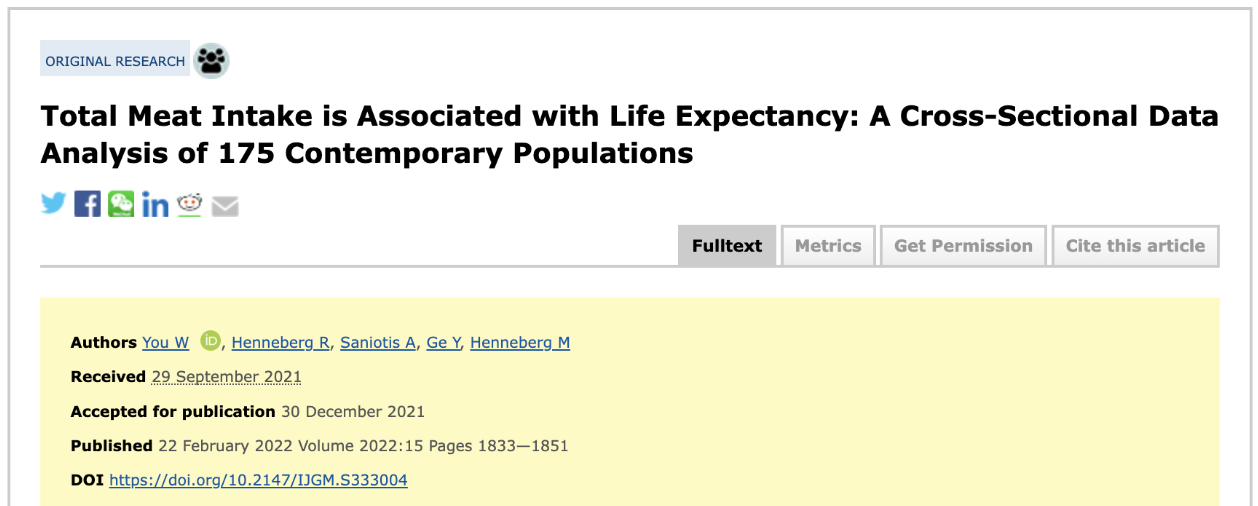Image resolution: width=1258 pixels, height=506 pixels.
Task: Share article on Reddit
Action: click(189, 204)
